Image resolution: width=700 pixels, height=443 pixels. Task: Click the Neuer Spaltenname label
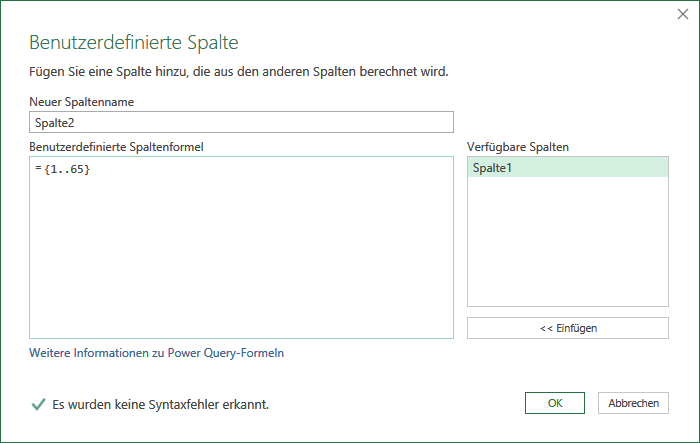click(x=81, y=102)
